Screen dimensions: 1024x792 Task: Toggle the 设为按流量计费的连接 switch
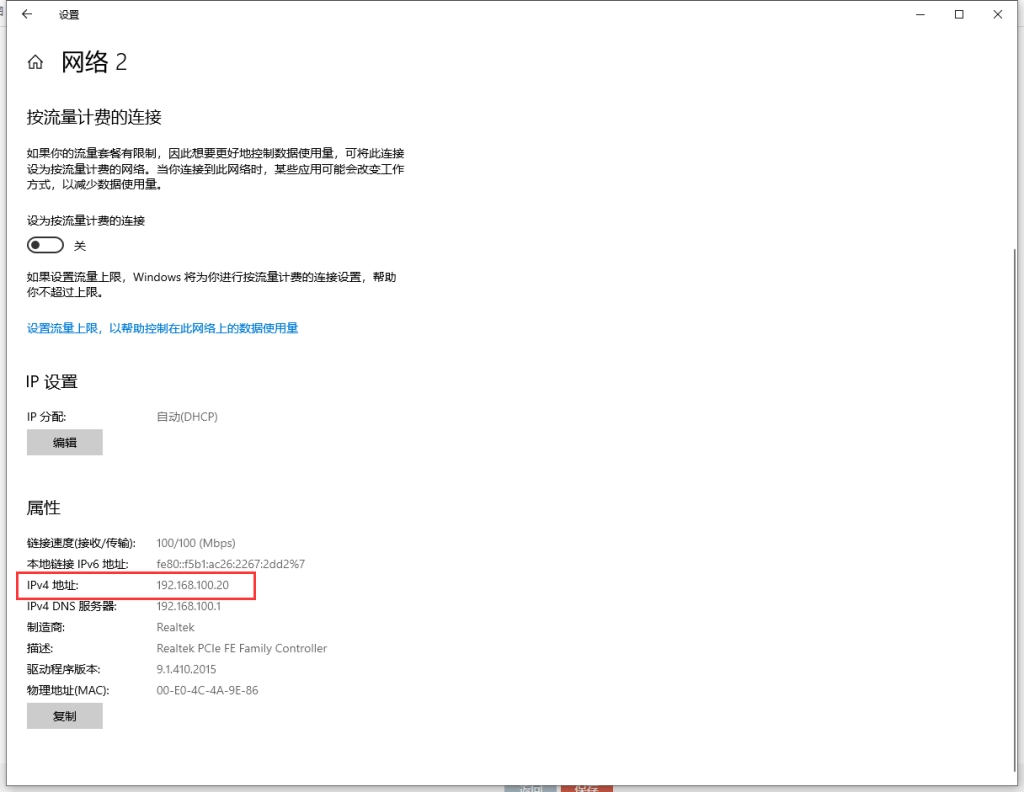[x=45, y=245]
